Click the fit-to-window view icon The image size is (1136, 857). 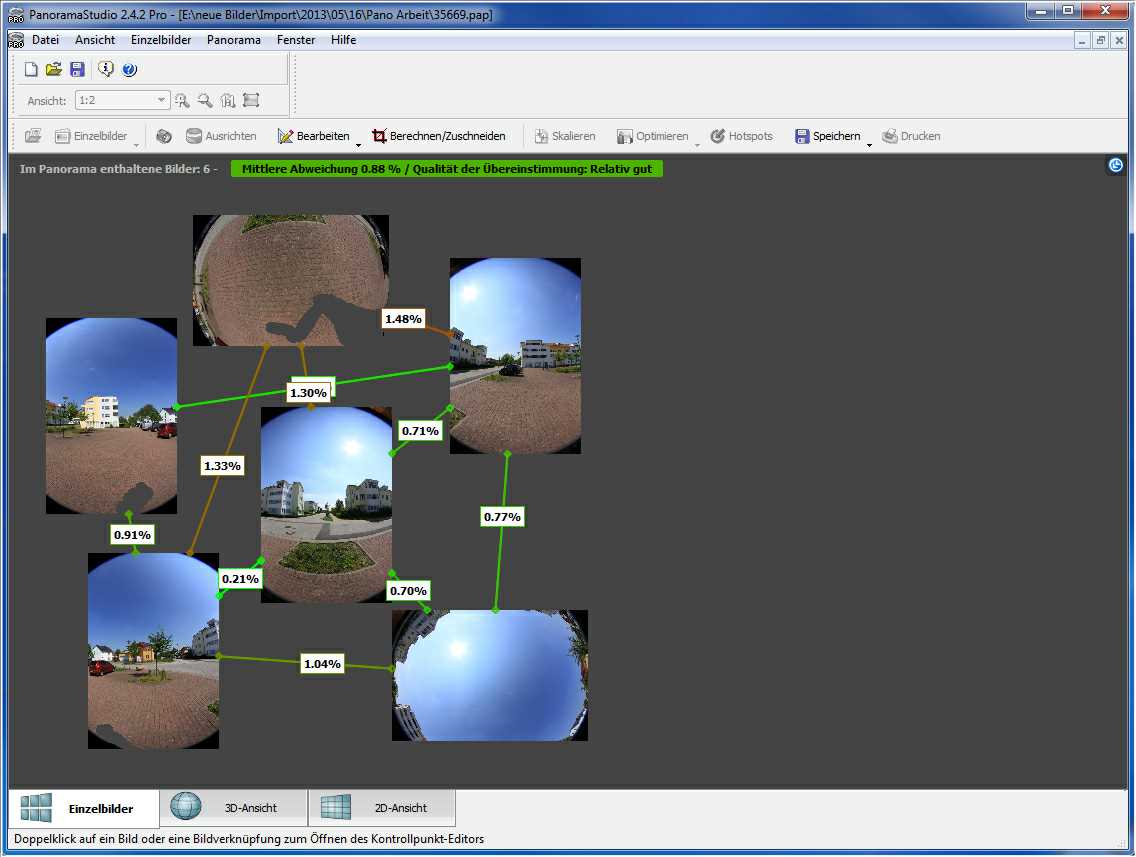251,100
